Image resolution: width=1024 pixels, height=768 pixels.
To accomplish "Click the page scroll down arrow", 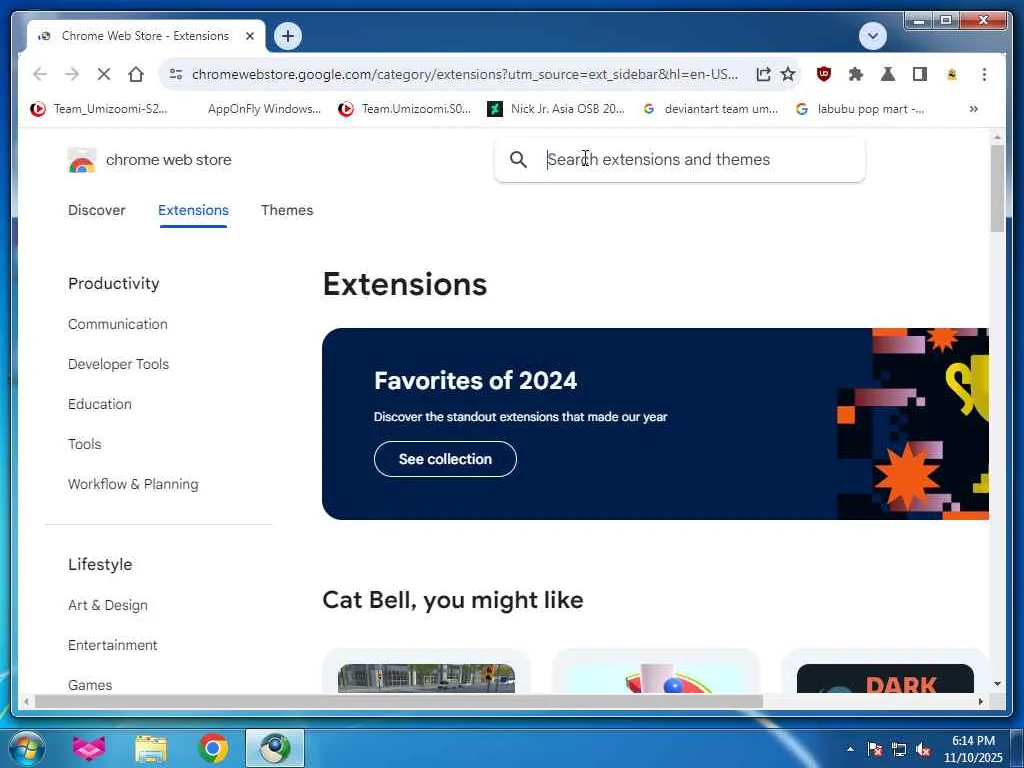I will coord(997,684).
